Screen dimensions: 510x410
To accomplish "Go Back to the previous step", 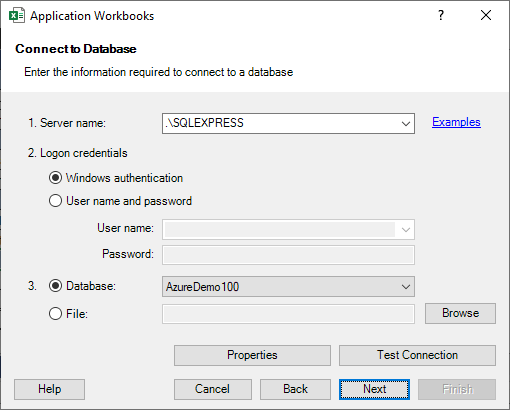I will click(295, 389).
